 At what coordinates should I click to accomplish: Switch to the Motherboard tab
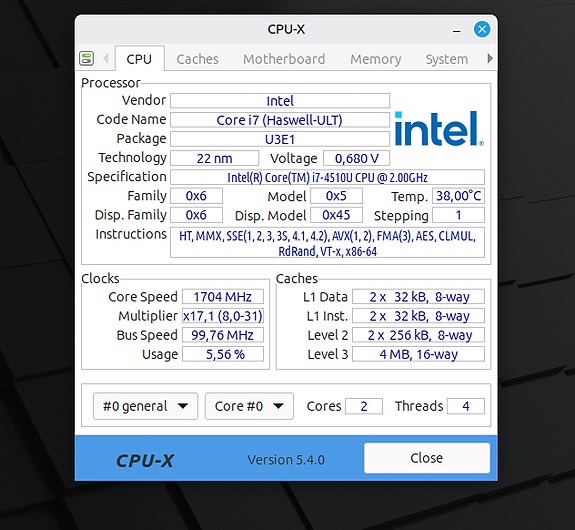coord(284,59)
